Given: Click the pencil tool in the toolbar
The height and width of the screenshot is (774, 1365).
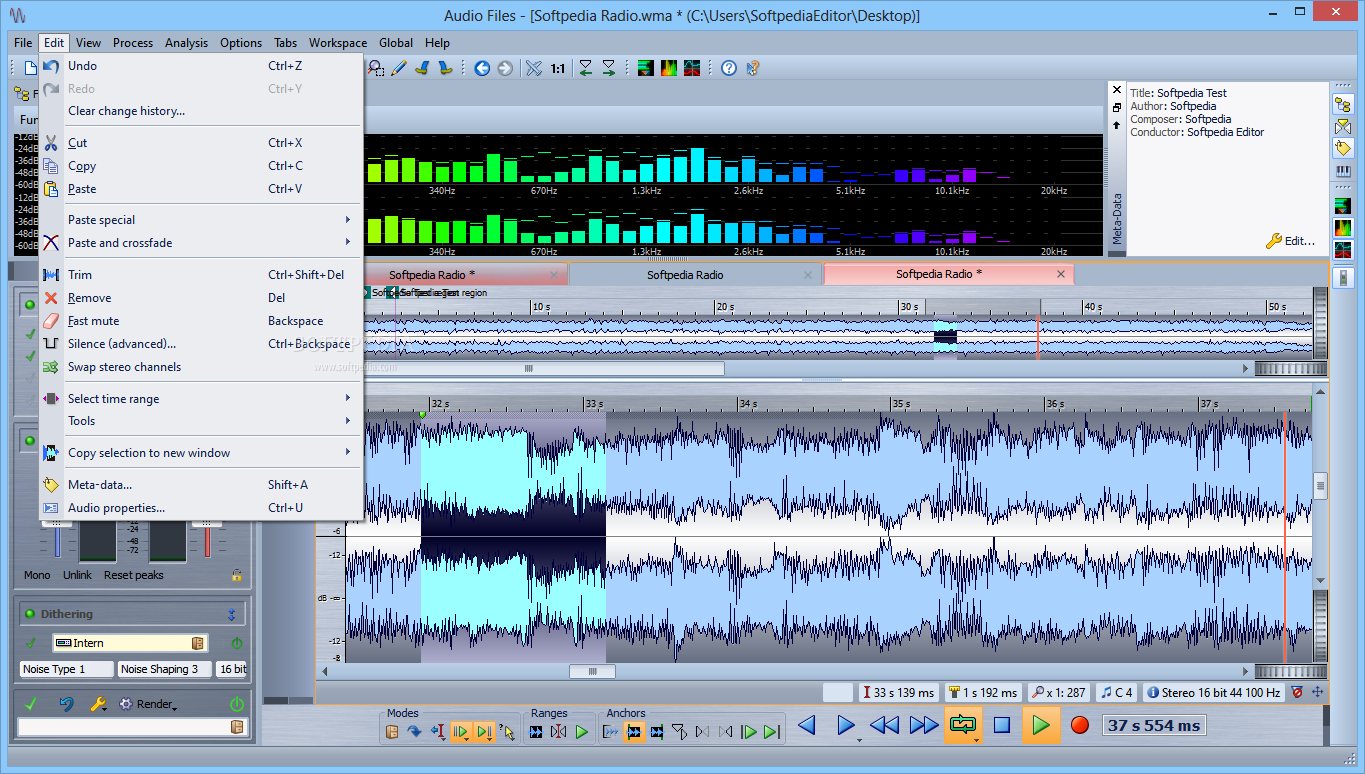Looking at the screenshot, I should click(x=398, y=68).
